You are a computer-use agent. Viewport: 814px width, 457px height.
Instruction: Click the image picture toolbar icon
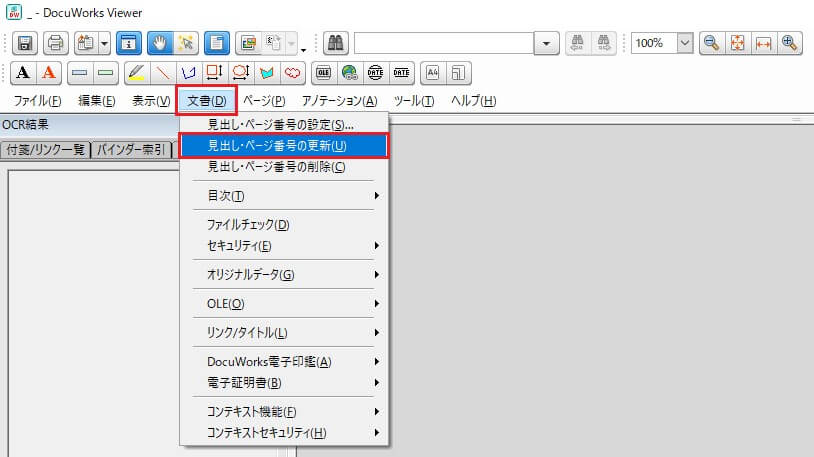248,43
